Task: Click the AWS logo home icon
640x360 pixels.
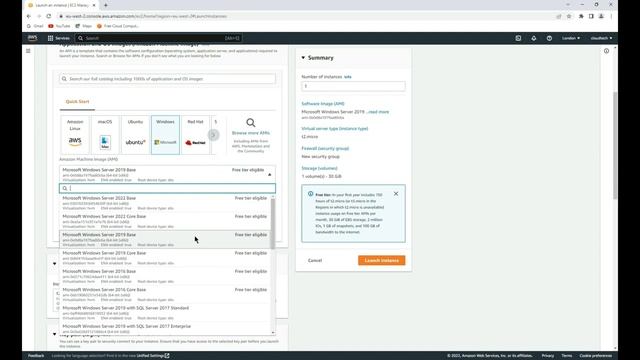Action: 32,38
